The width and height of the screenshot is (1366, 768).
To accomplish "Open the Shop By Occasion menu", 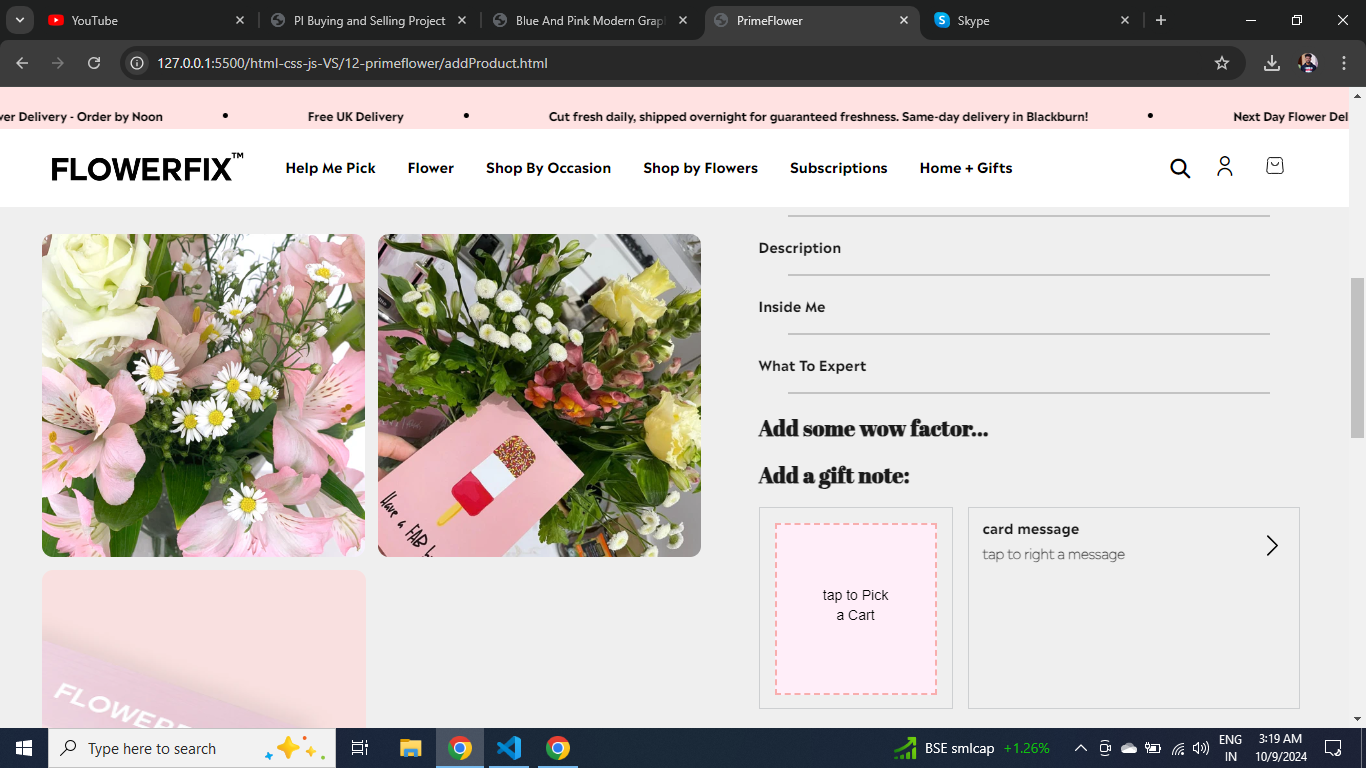I will 548,168.
